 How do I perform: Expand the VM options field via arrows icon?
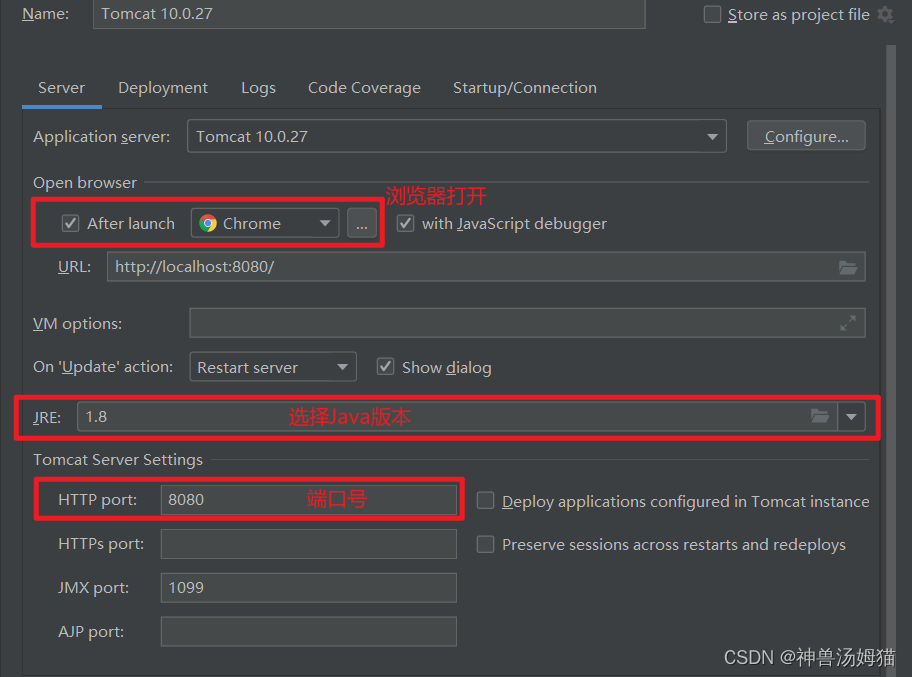tap(847, 323)
